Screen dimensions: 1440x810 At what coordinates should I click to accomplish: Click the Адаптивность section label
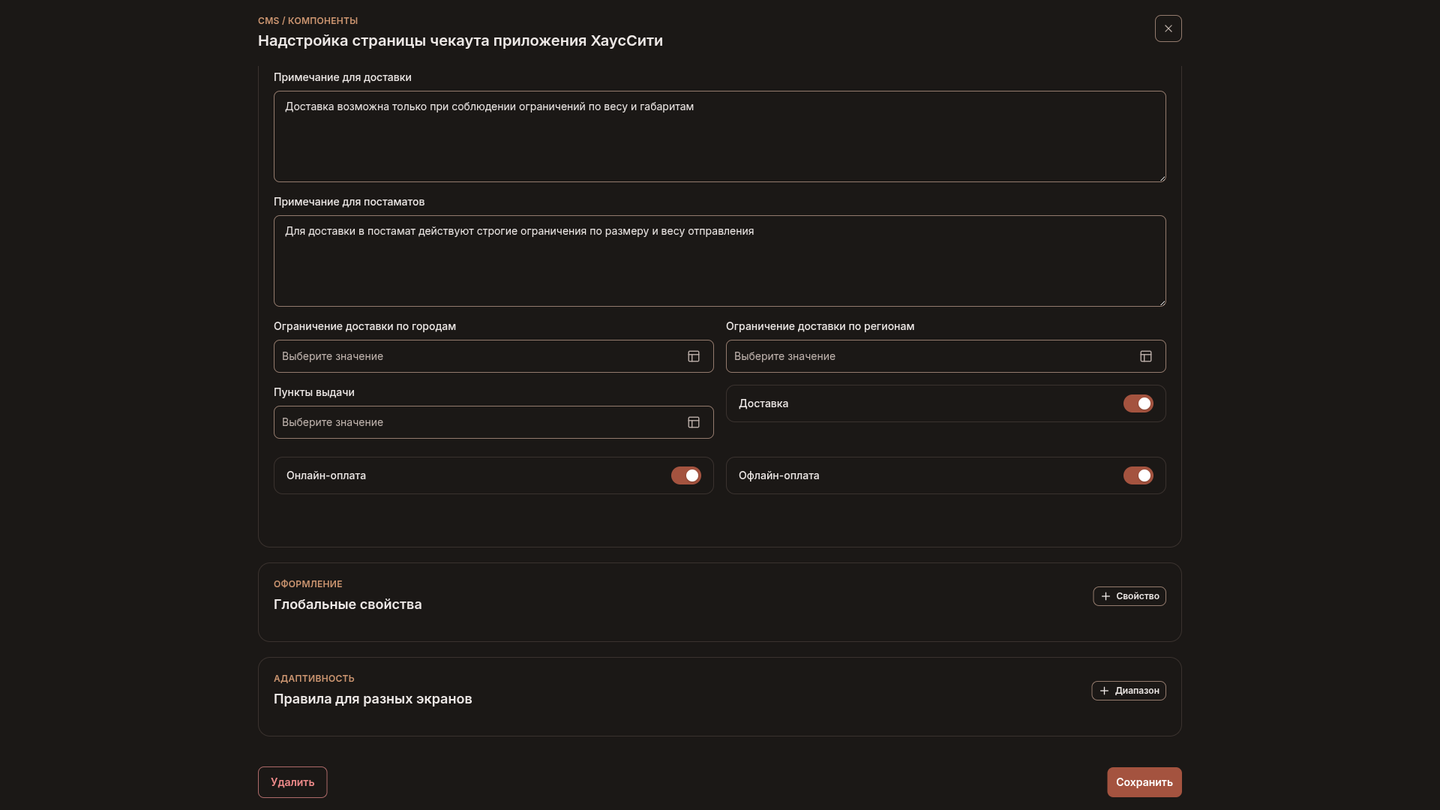(x=314, y=679)
